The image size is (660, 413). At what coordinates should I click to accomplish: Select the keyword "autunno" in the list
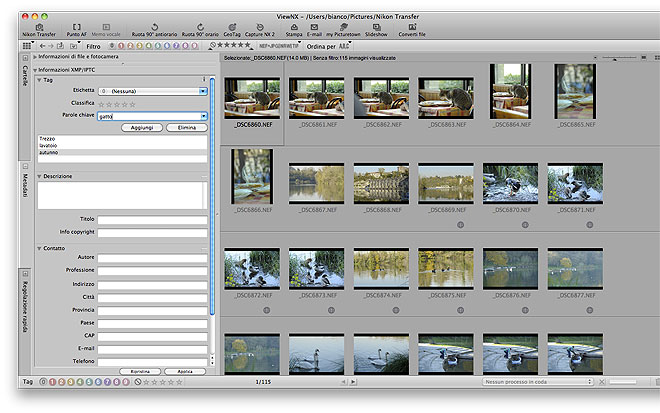point(50,153)
